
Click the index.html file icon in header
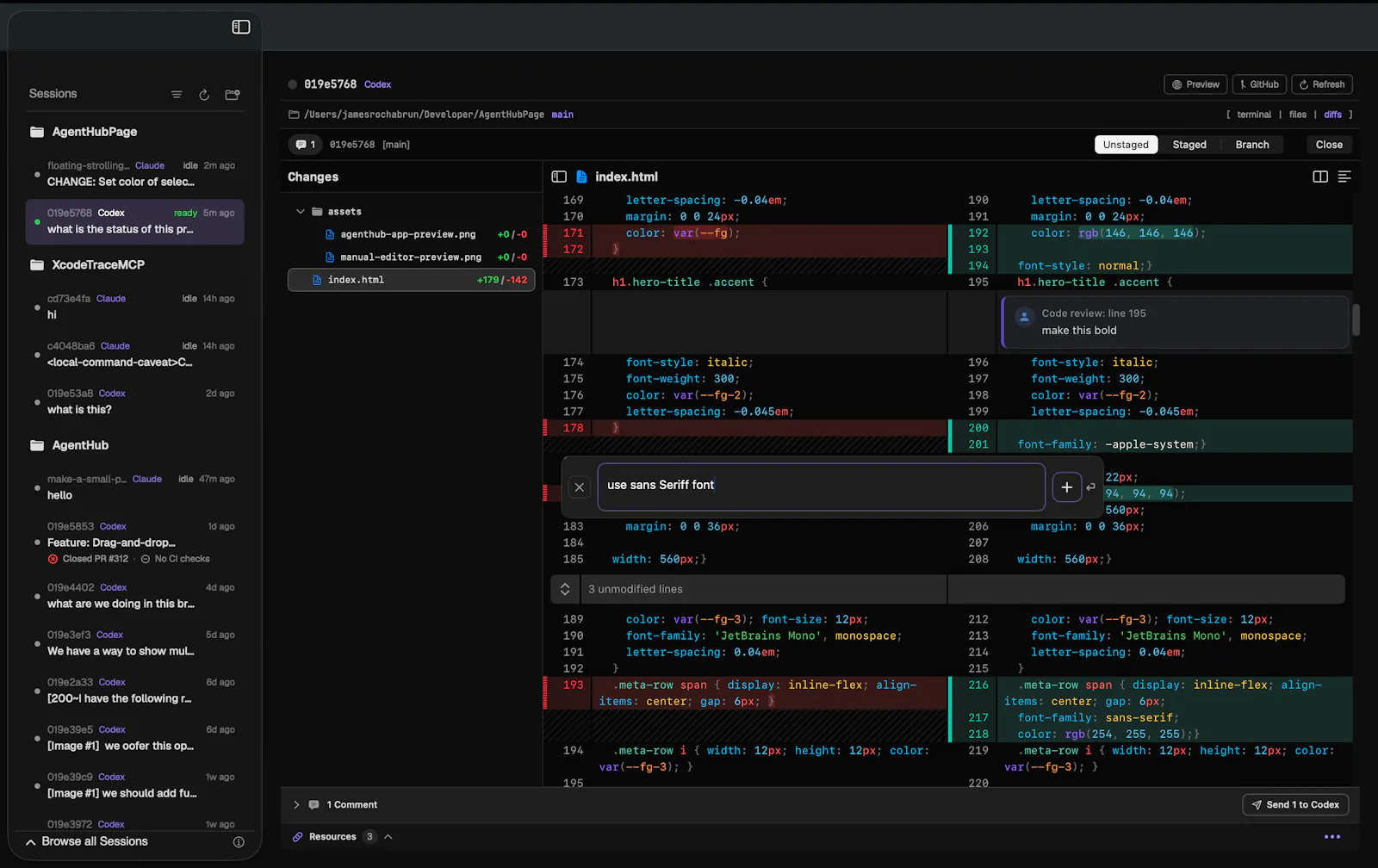pos(581,177)
